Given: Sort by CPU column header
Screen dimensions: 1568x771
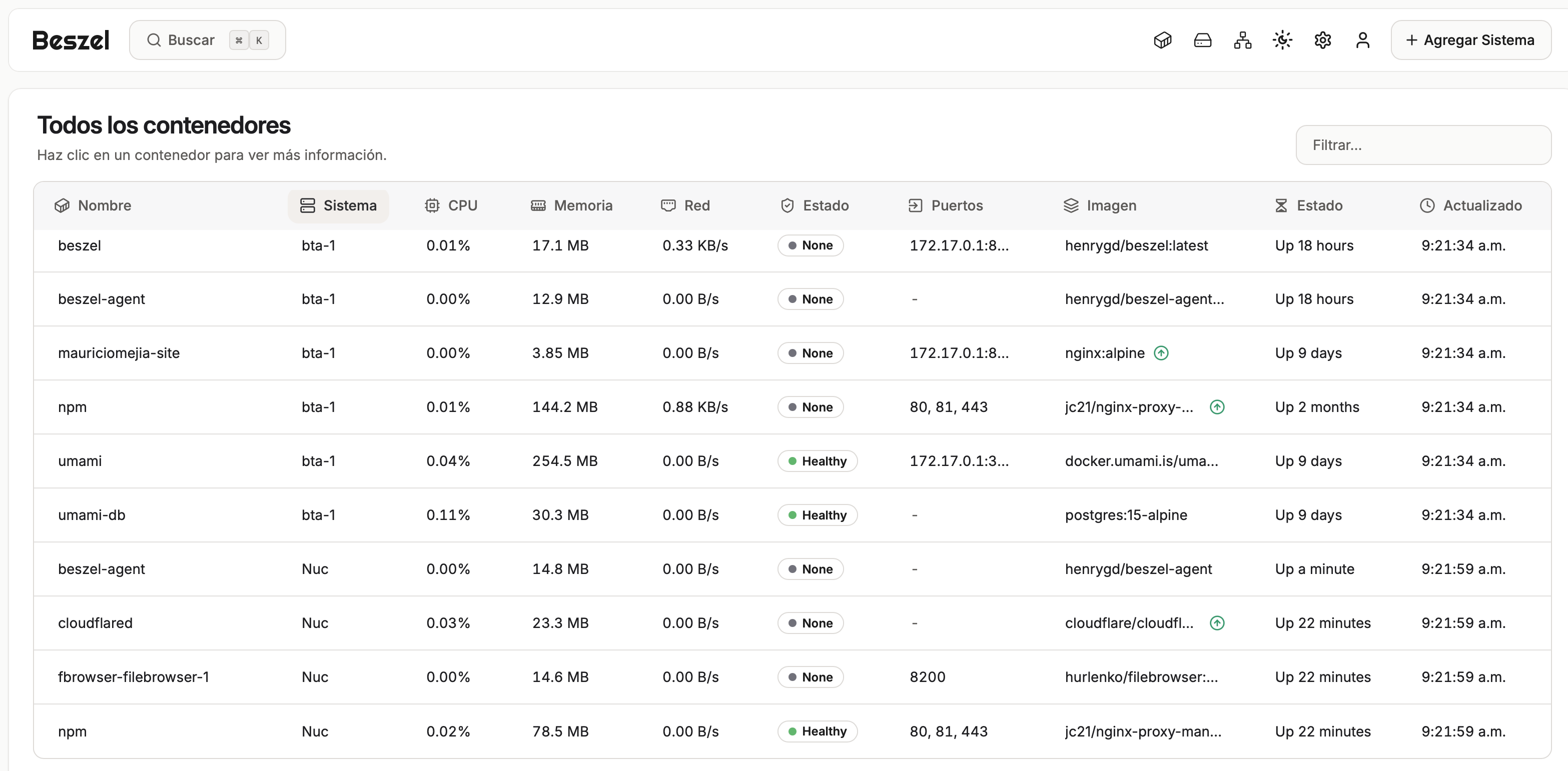Looking at the screenshot, I should coord(451,205).
